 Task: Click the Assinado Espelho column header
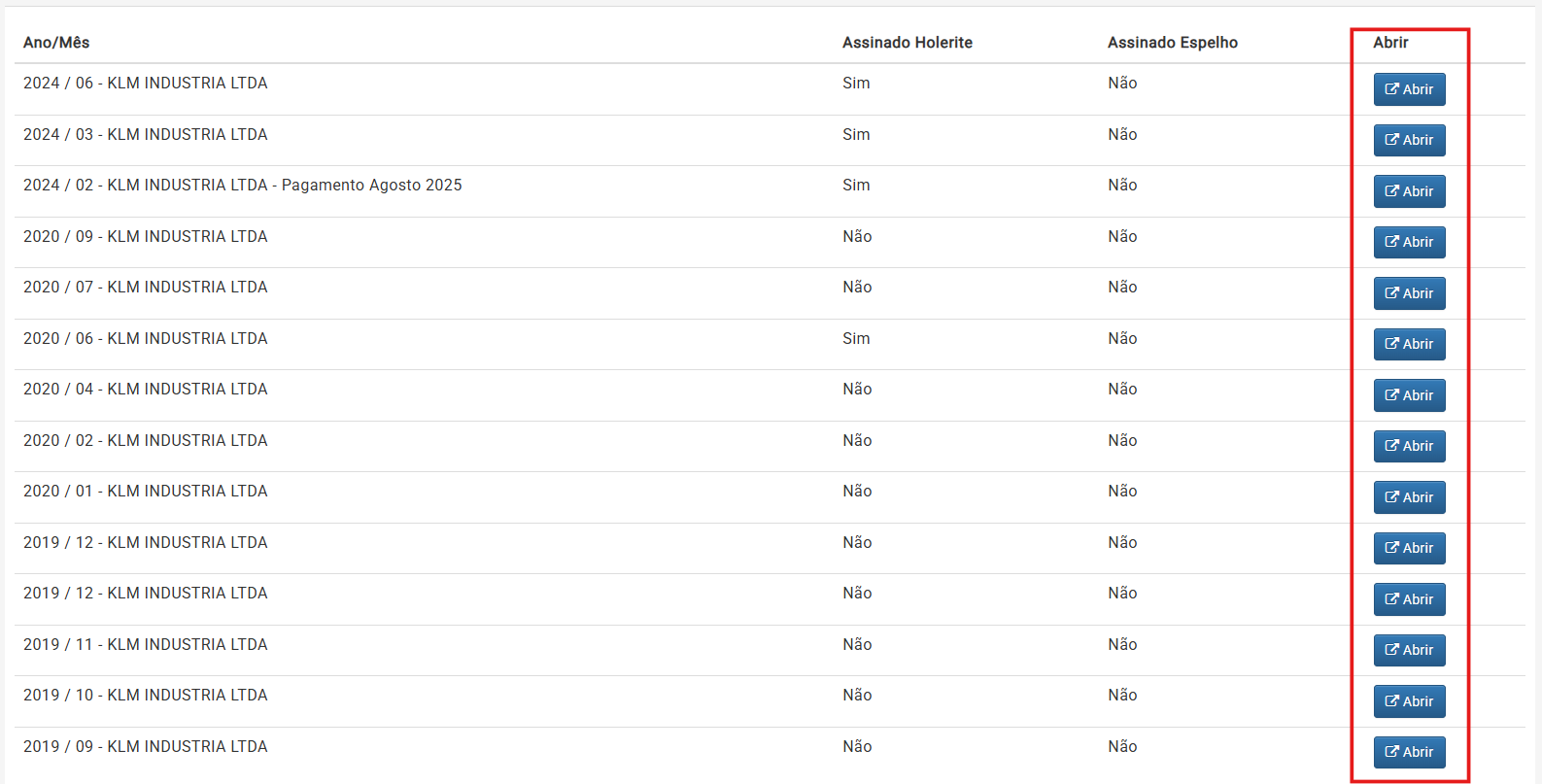(x=1172, y=43)
